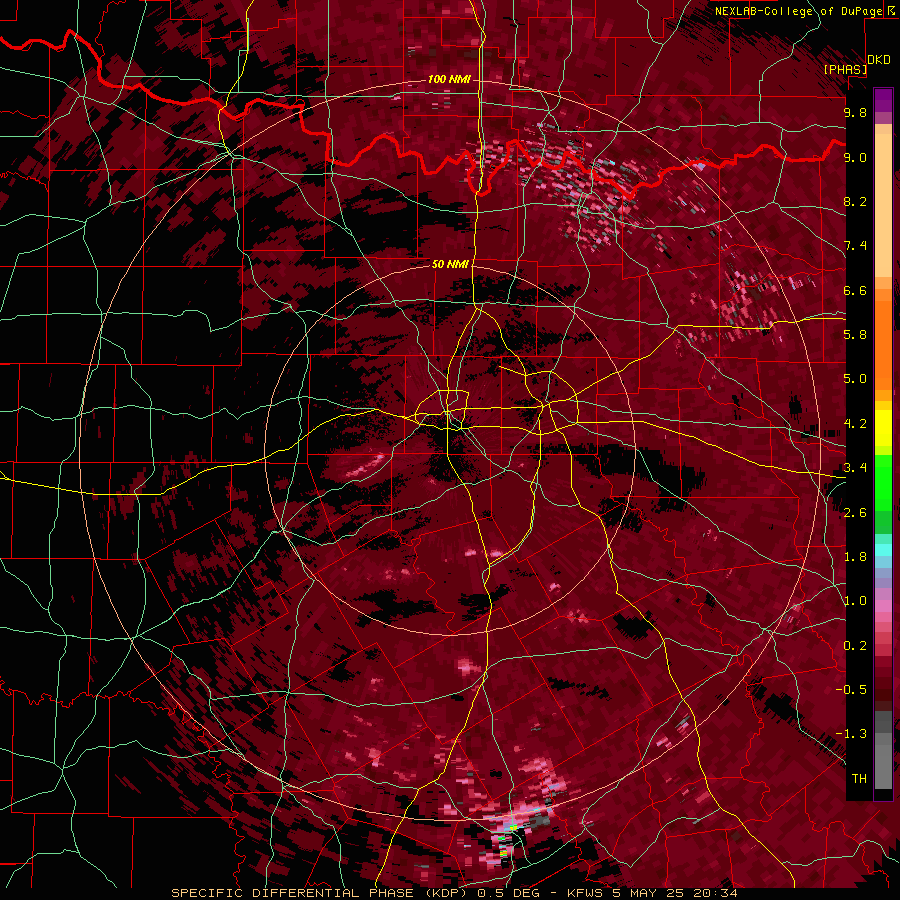Click the 4.2 scale value
Viewport: 900px width, 900px height.
click(855, 424)
